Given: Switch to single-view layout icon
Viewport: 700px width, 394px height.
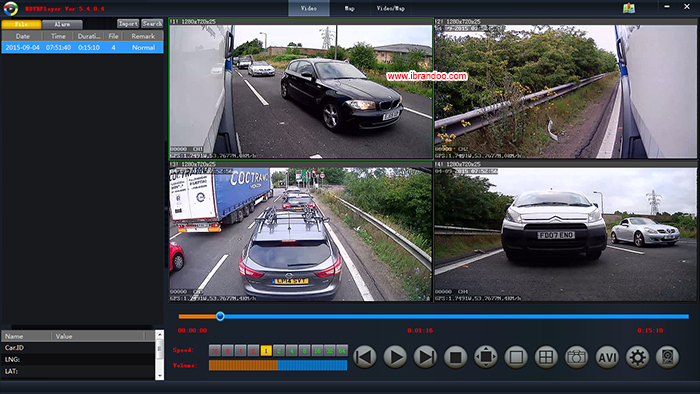Looking at the screenshot, I should click(x=516, y=357).
